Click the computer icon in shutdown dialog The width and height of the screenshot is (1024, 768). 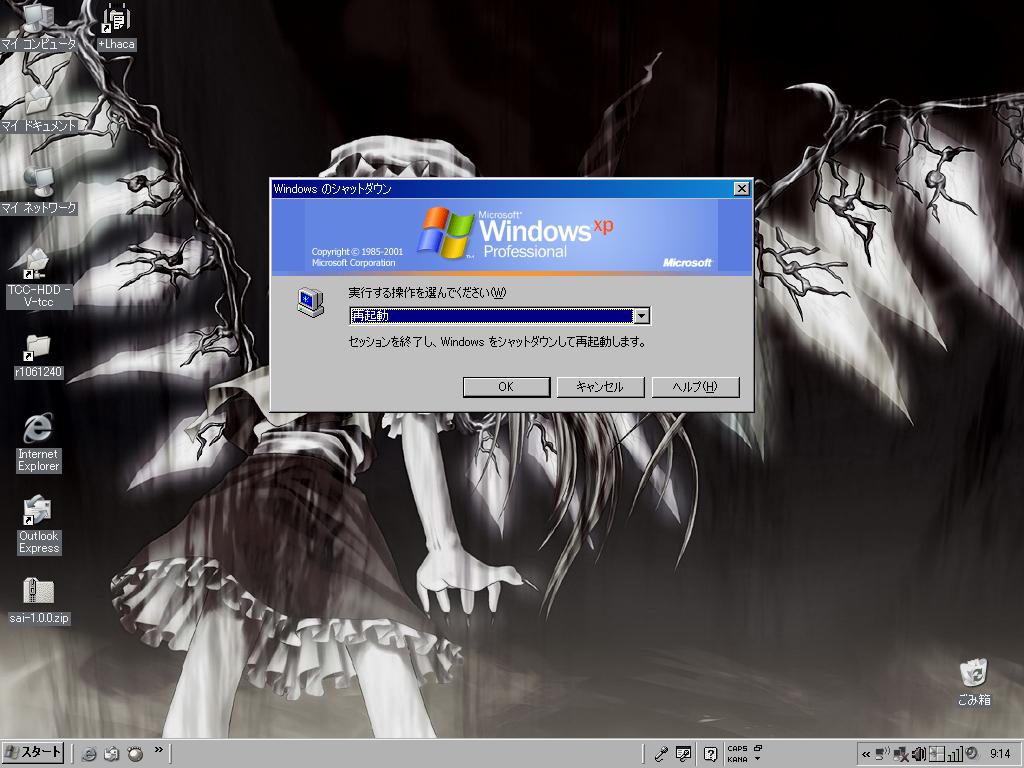click(x=310, y=302)
